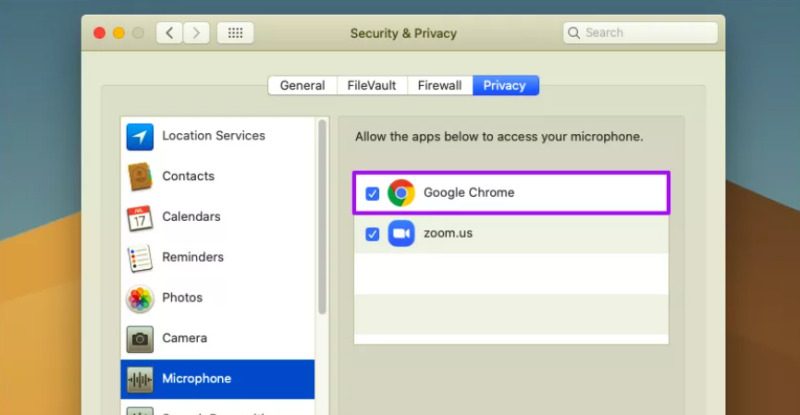Open the Firewall tab
This screenshot has width=800, height=415.
(440, 86)
